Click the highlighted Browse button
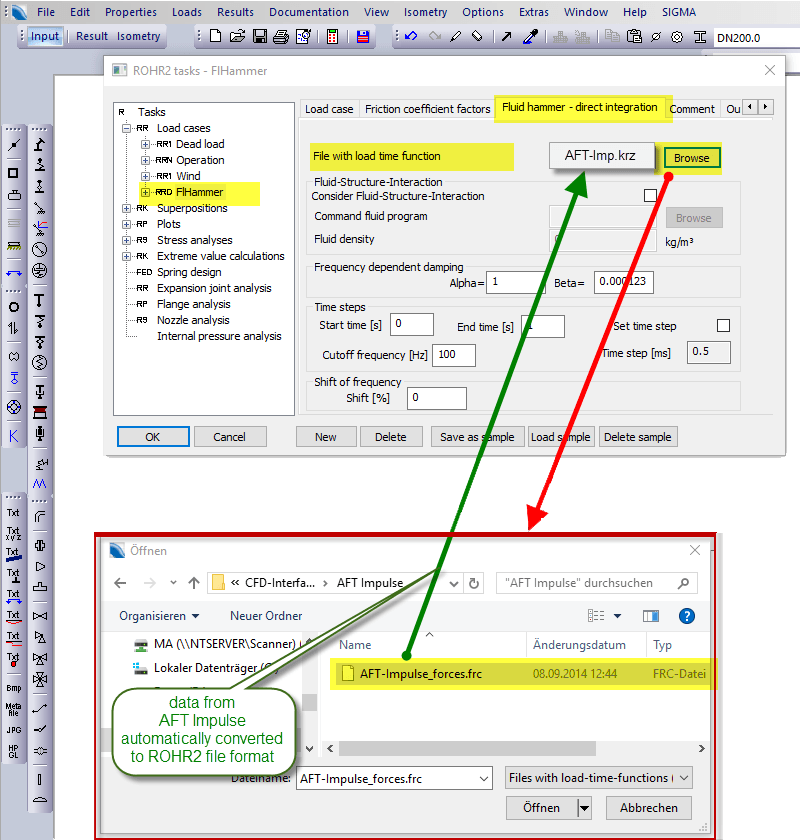This screenshot has width=800, height=840. pyautogui.click(x=691, y=158)
